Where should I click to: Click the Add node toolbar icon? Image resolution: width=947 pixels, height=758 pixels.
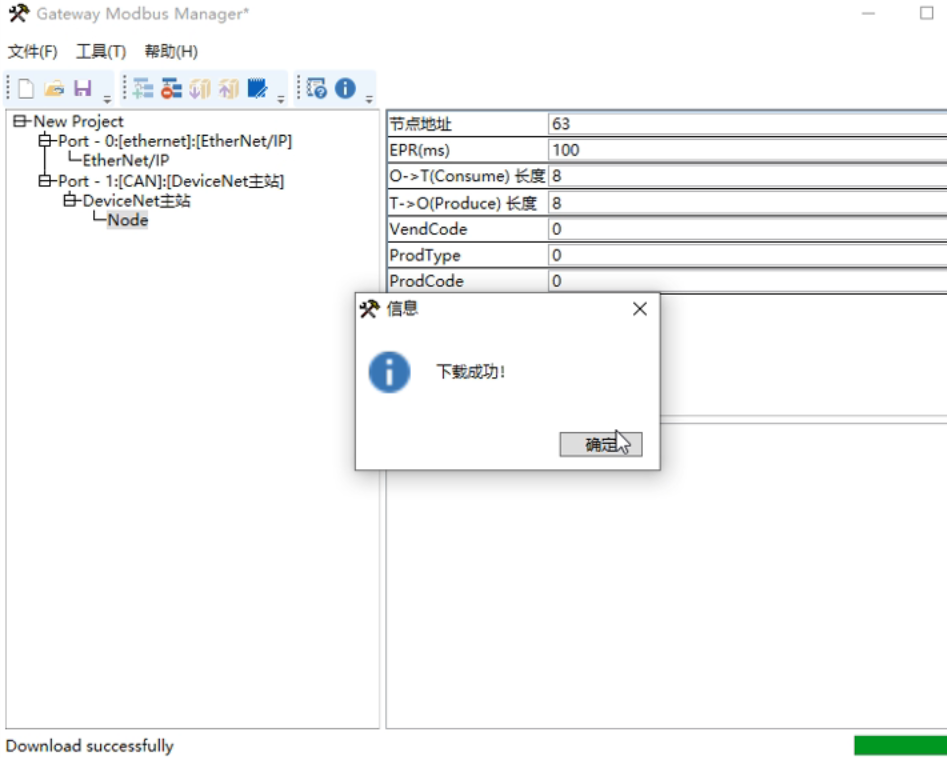143,89
